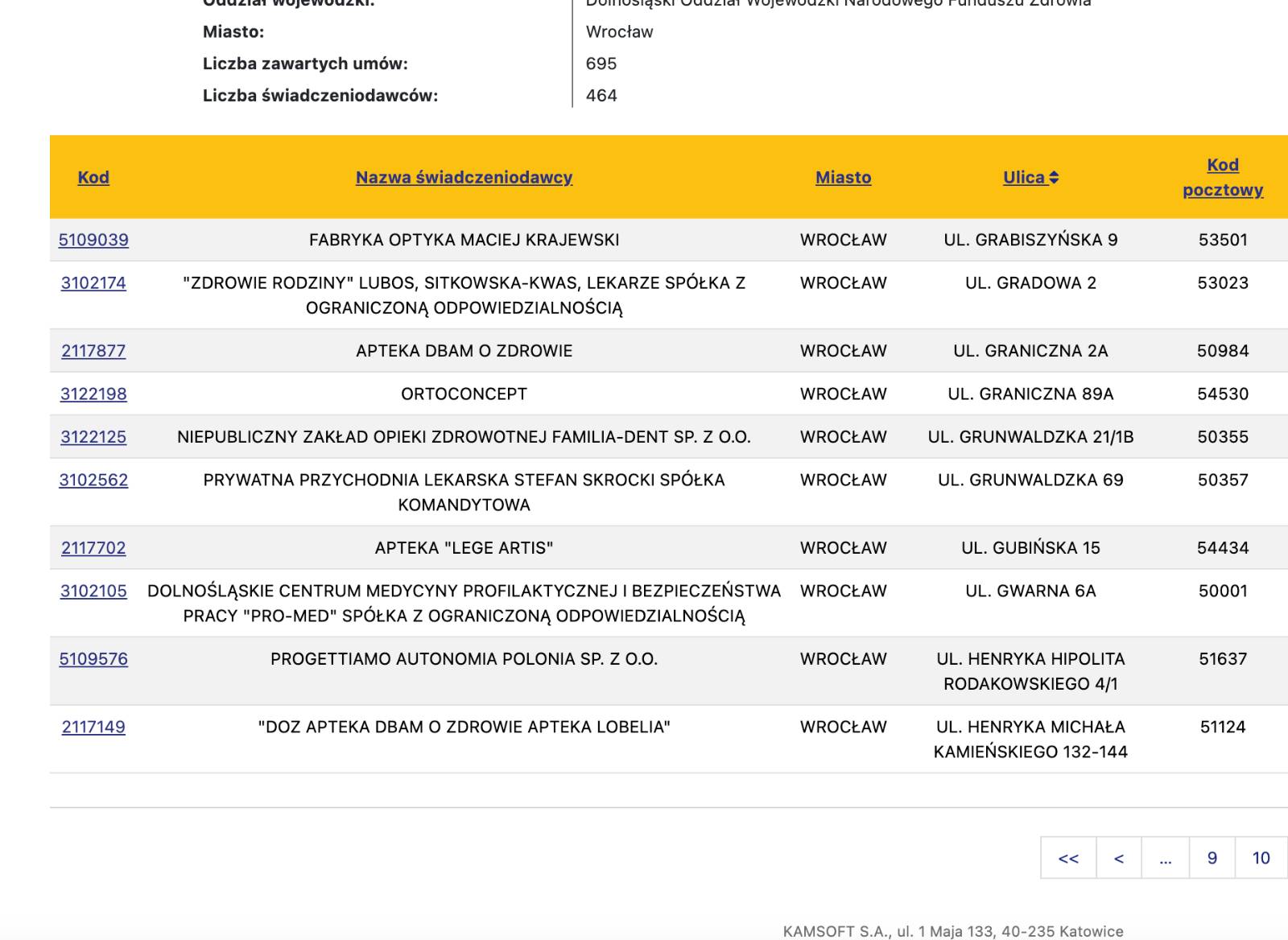Open provider code 2117149 link
Viewport: 1288px width, 940px height.
(x=93, y=728)
